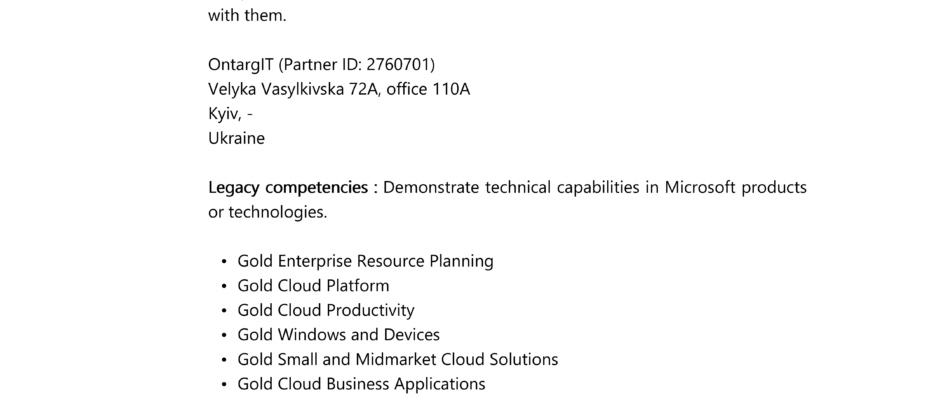Select the Velyka Vasylkivska 72A address line
Image resolution: width=940 pixels, height=400 pixels.
click(339, 89)
